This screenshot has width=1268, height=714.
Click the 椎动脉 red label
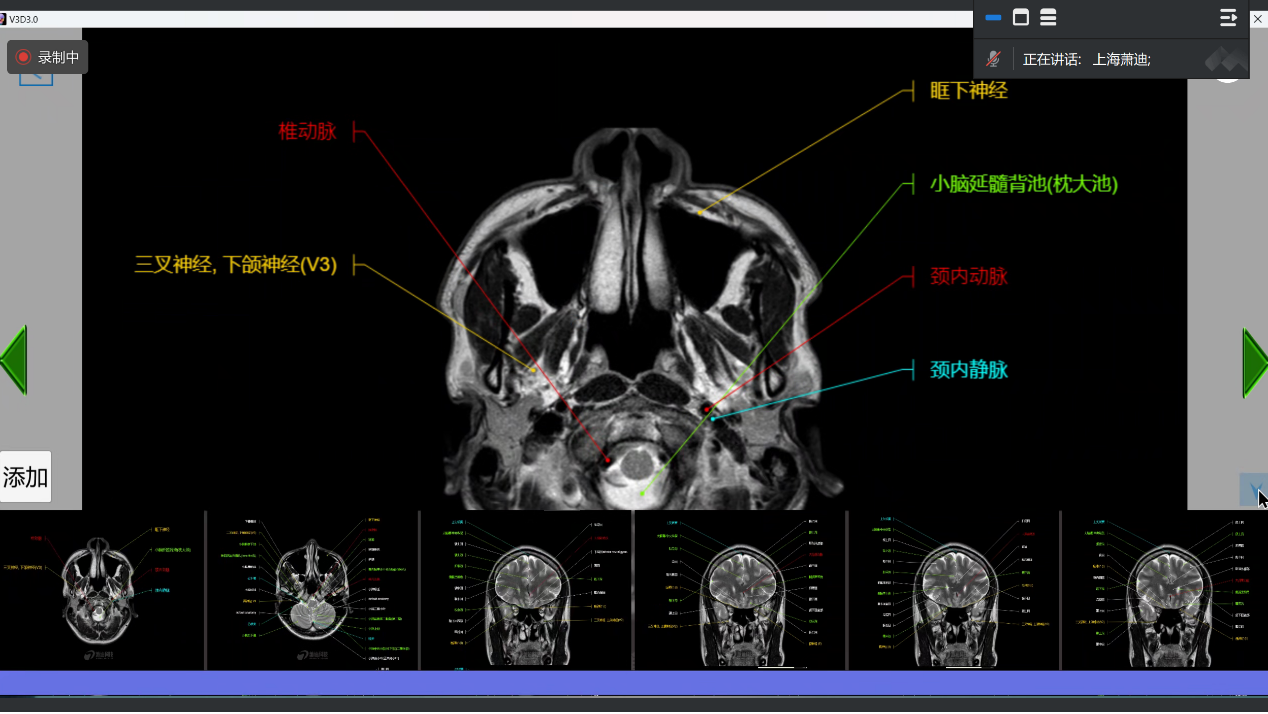coord(307,131)
